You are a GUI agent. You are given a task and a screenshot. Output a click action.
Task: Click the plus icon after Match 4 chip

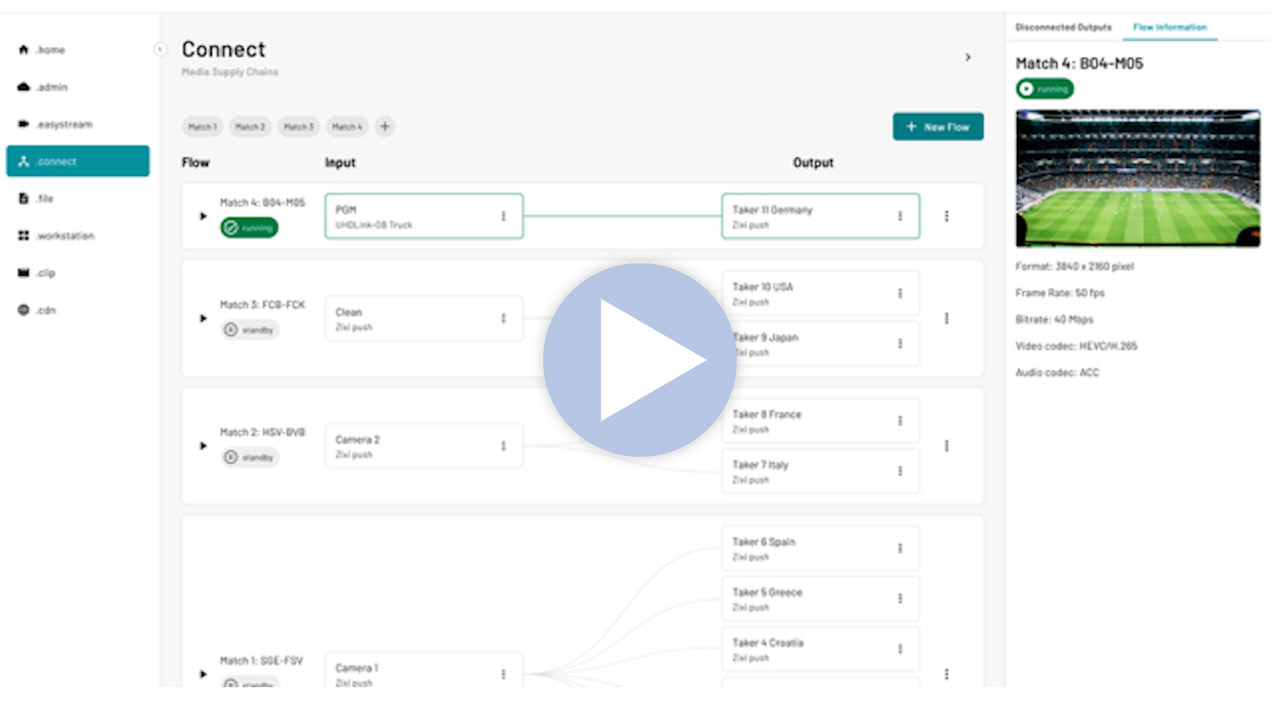tap(385, 127)
